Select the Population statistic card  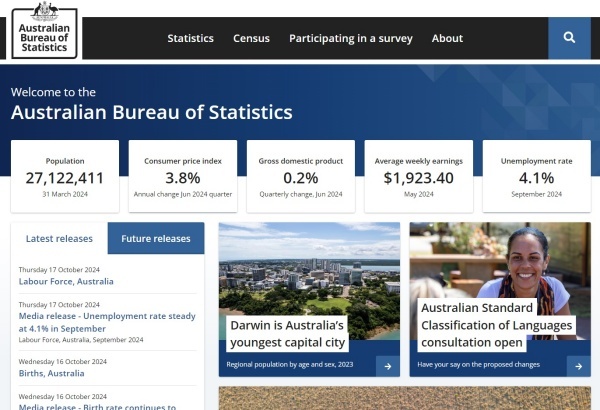click(x=65, y=176)
